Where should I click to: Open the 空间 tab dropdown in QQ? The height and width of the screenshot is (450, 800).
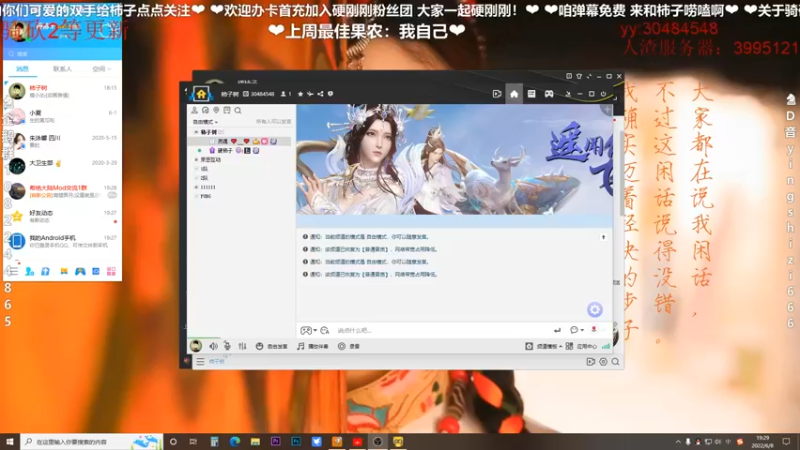(101, 69)
